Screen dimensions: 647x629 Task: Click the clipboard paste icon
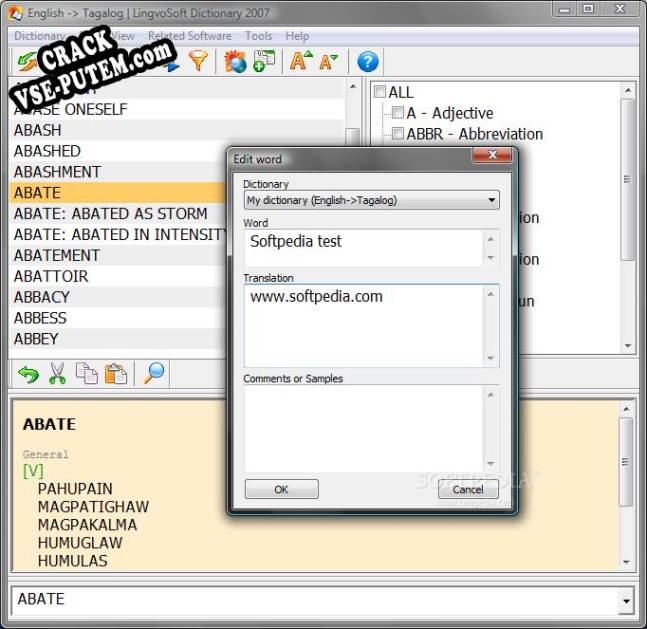coord(116,374)
